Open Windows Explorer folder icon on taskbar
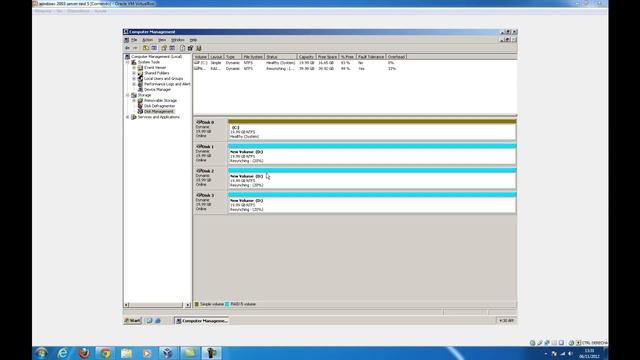This screenshot has width=640, height=360. (127, 353)
